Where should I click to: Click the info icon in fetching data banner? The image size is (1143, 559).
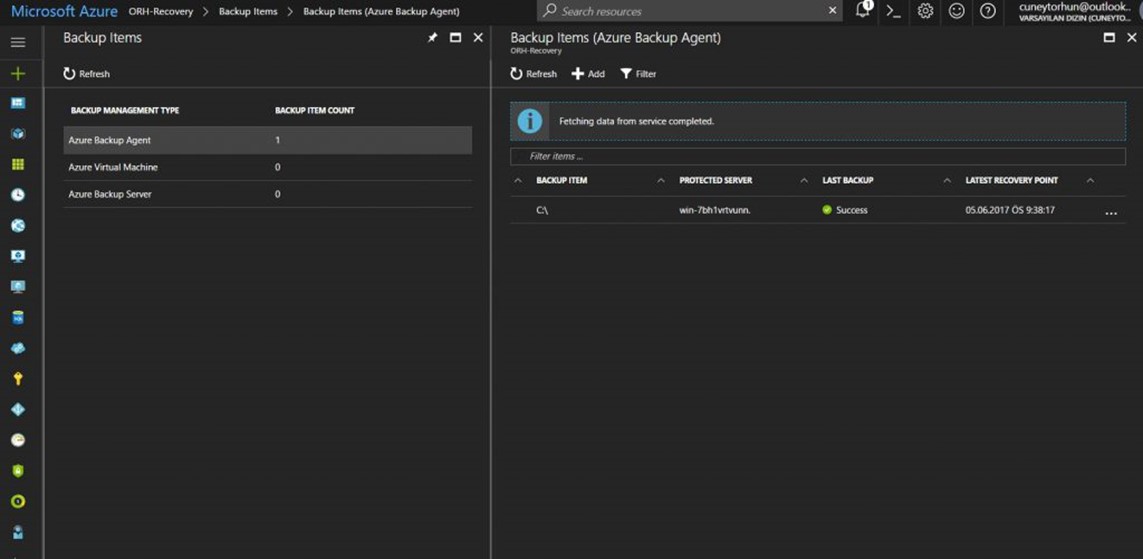click(530, 121)
